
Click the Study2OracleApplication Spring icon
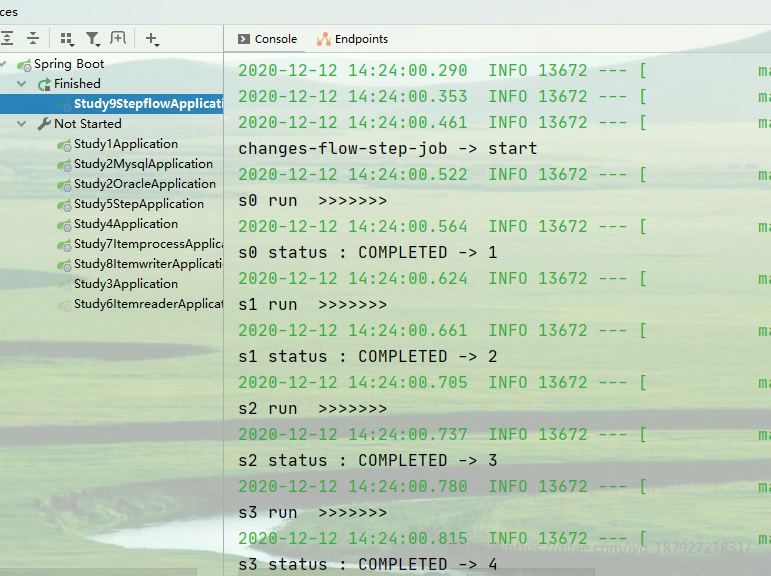(x=64, y=184)
